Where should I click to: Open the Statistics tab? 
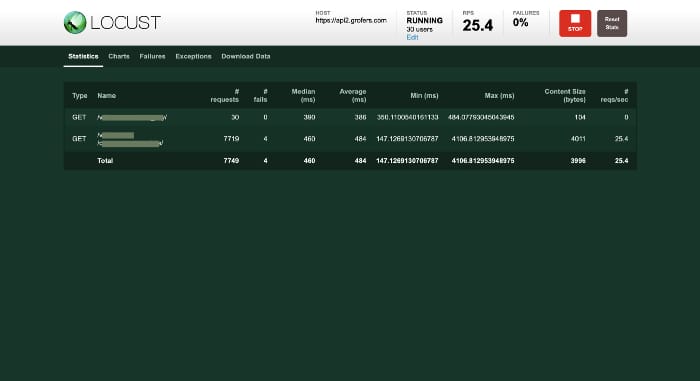[83, 56]
